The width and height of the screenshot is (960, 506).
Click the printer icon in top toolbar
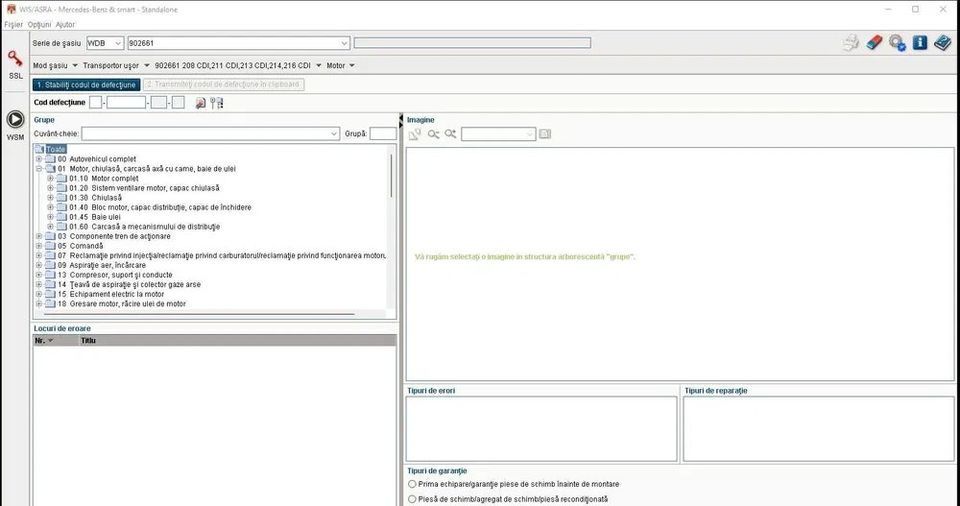pyautogui.click(x=851, y=42)
